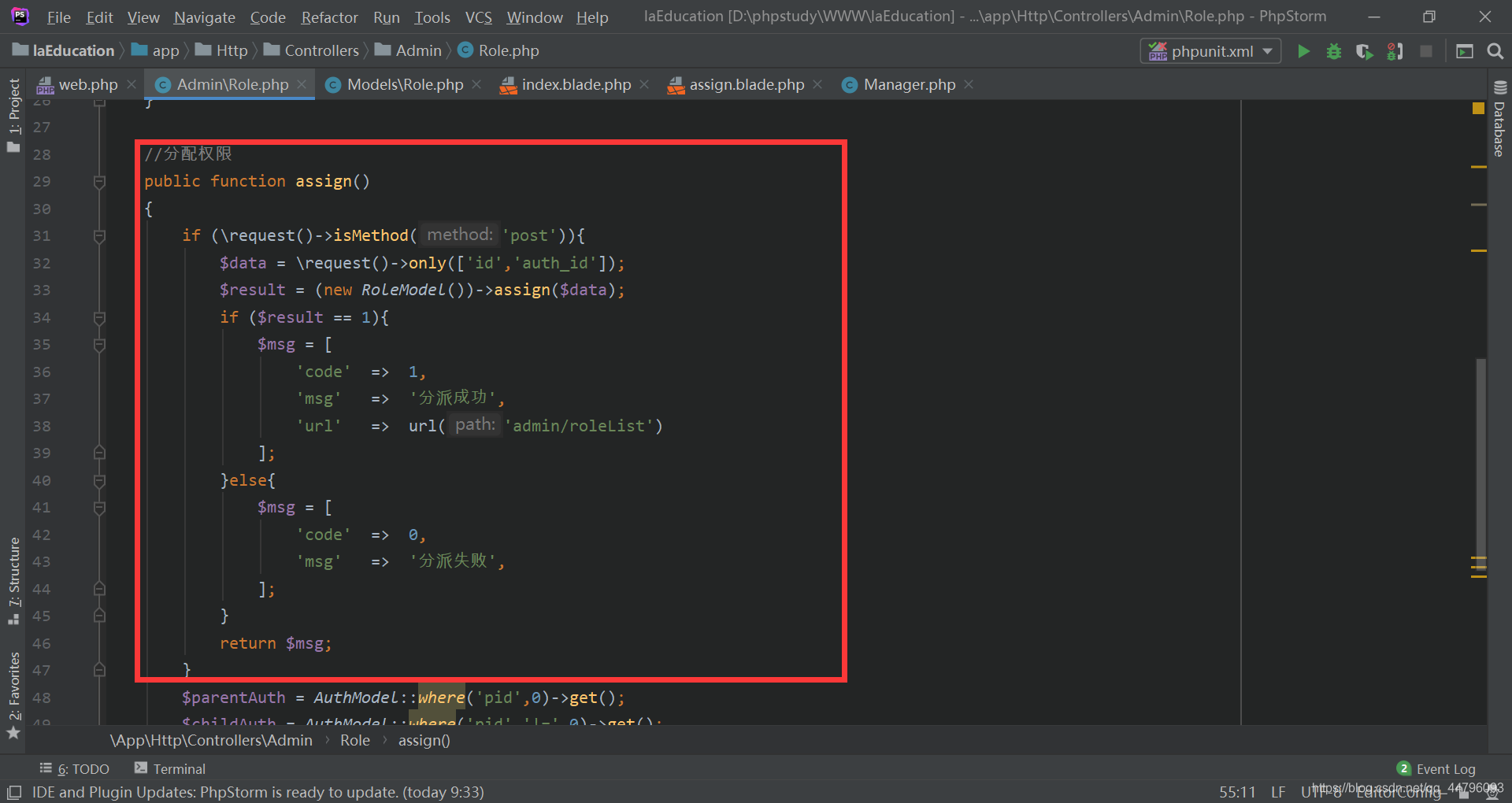The height and width of the screenshot is (803, 1512).
Task: Click the PhpStorm update notification message
Action: [x=258, y=792]
